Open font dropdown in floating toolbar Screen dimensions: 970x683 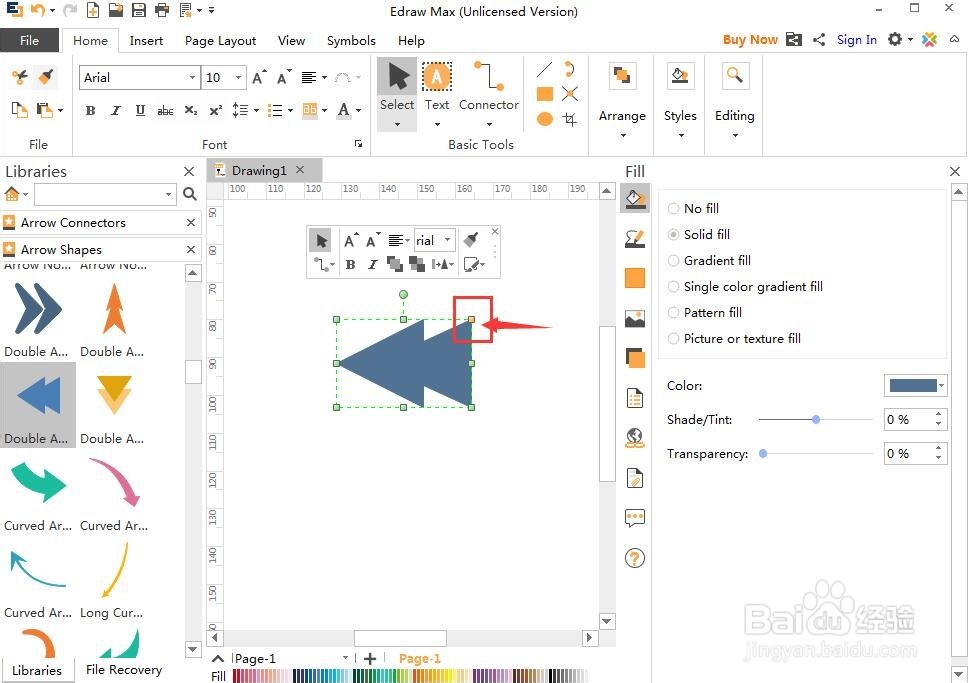tap(447, 240)
